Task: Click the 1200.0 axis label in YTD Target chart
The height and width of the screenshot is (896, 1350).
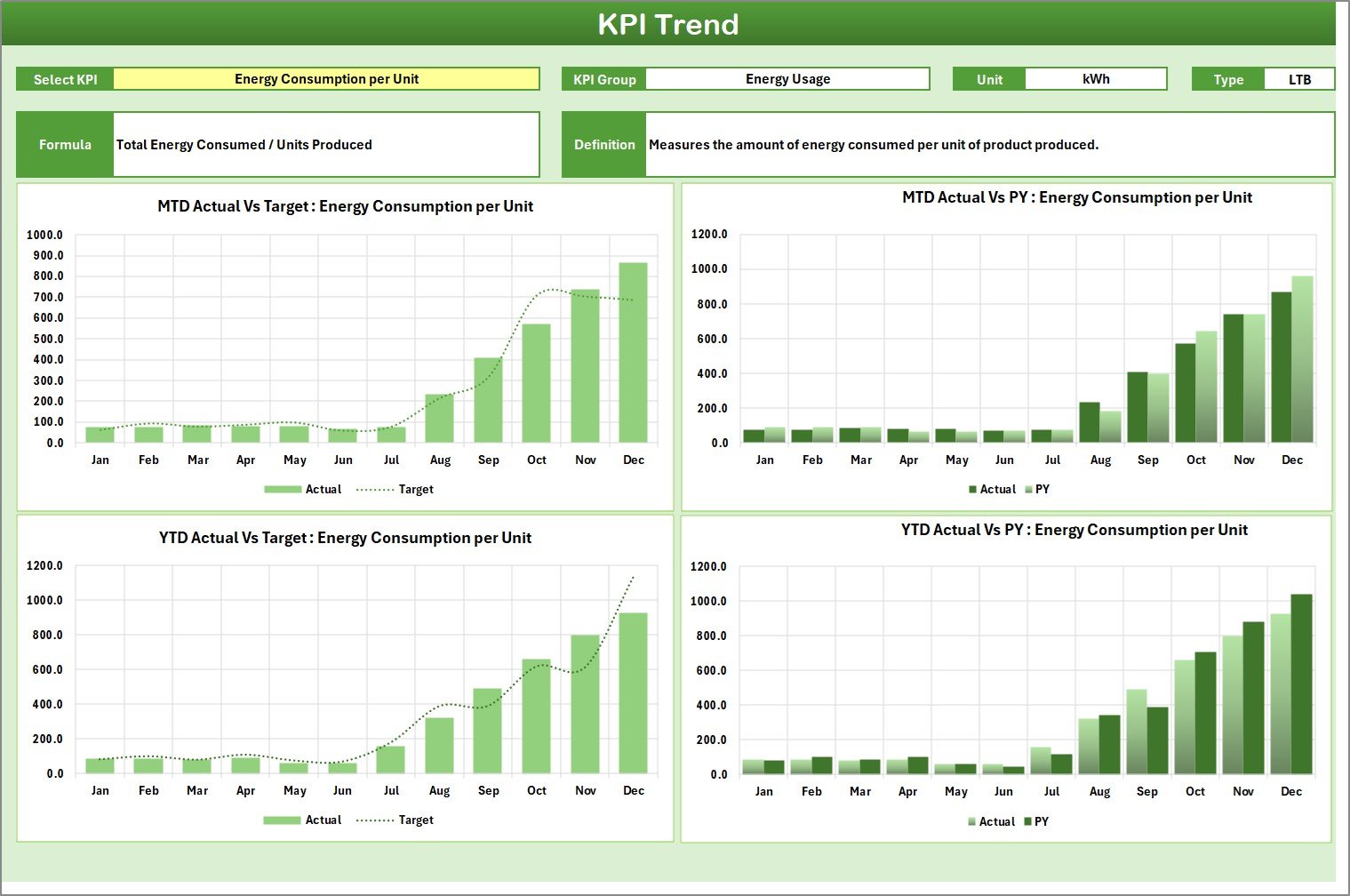Action: click(44, 565)
